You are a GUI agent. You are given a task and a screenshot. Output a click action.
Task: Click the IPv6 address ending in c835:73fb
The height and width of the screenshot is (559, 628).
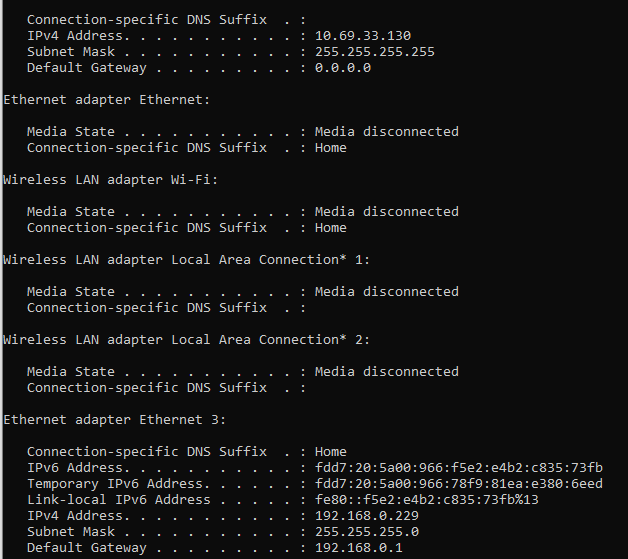tap(458, 468)
